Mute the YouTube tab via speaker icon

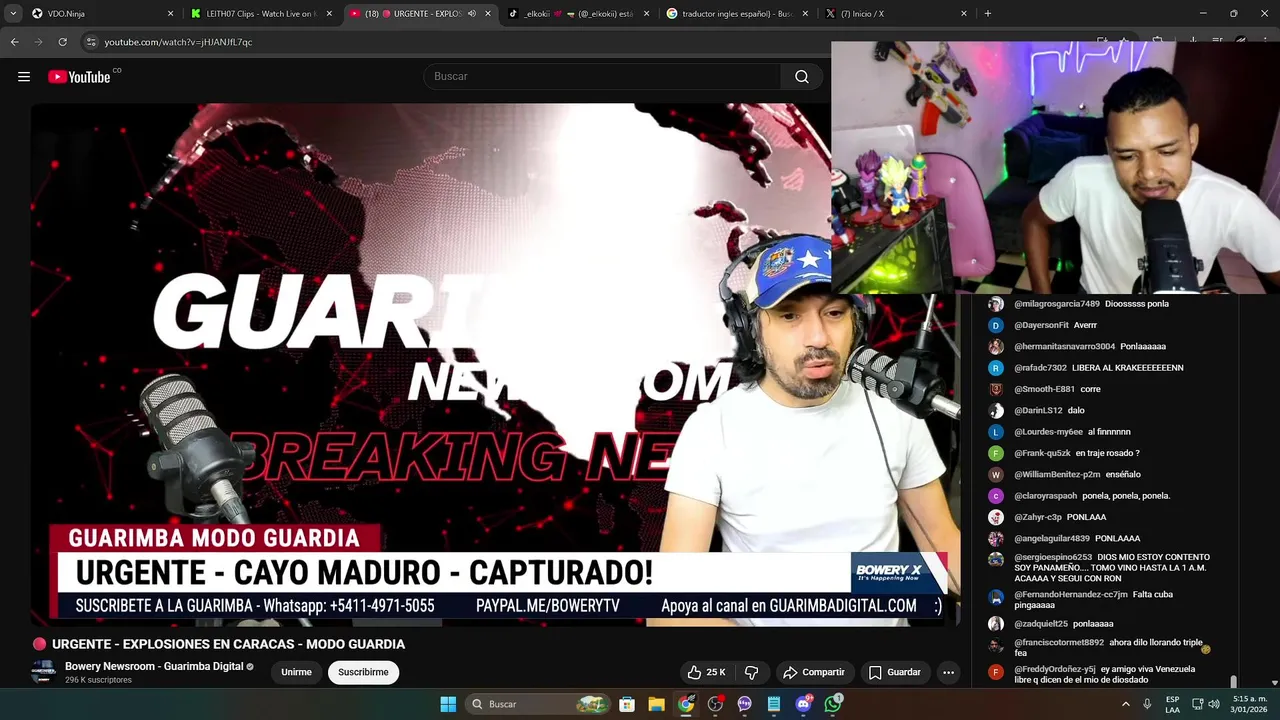472,14
